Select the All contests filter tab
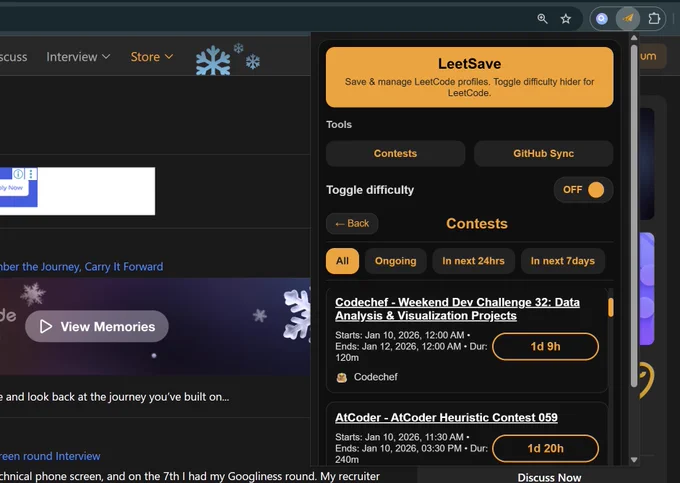The width and height of the screenshot is (680, 483). (x=342, y=261)
